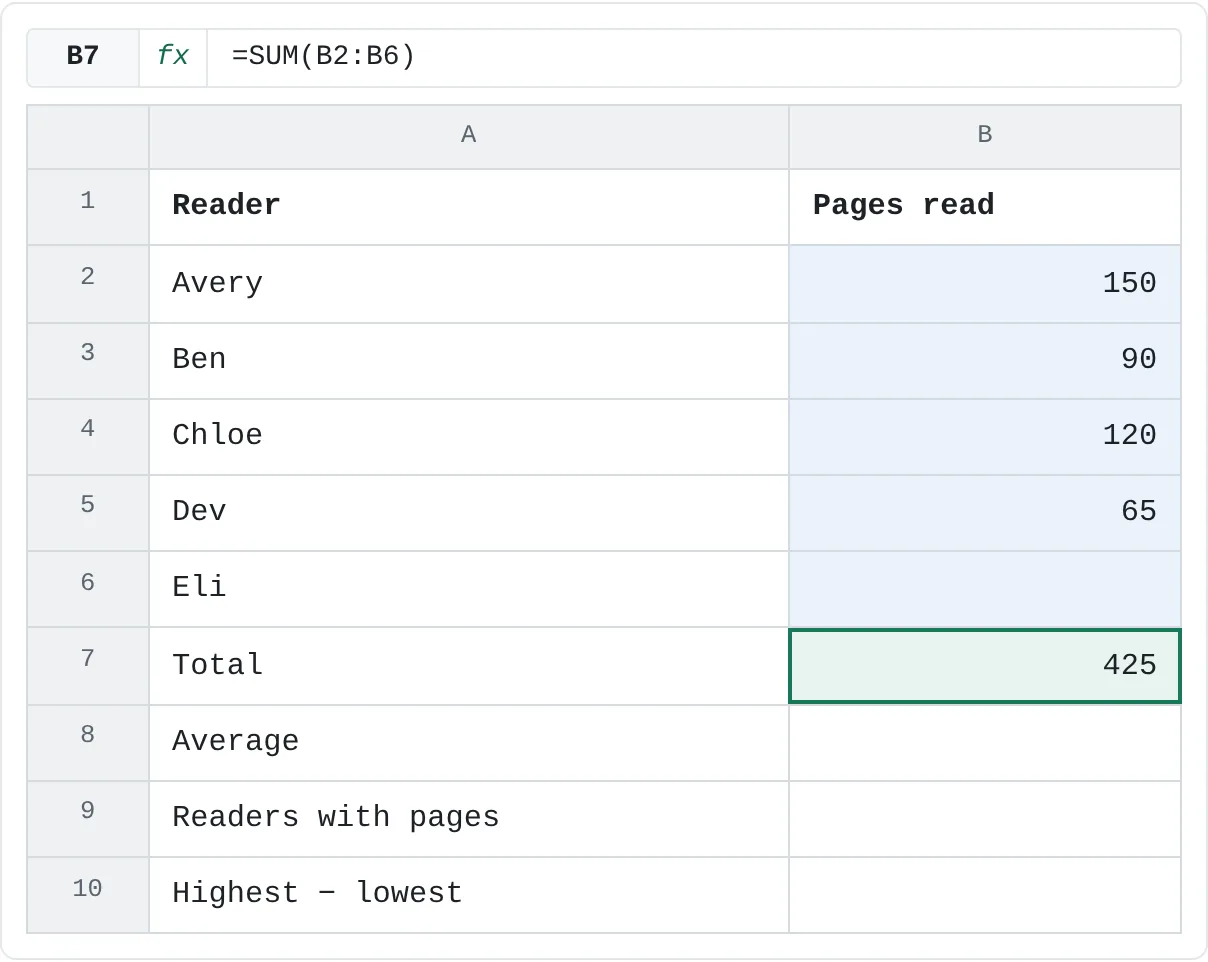Image resolution: width=1208 pixels, height=962 pixels.
Task: Click the 'Average' label cell
Action: point(468,742)
